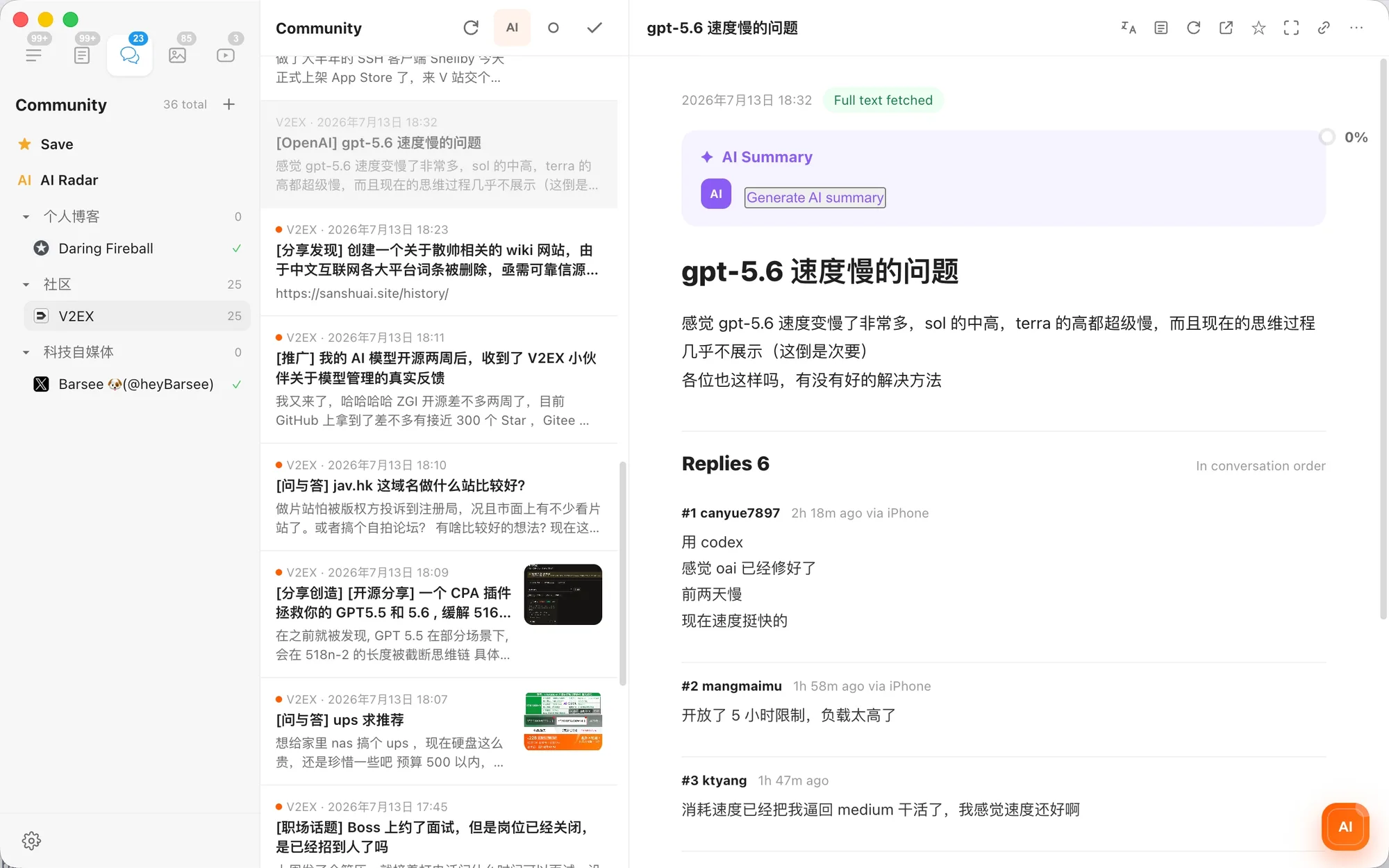Screen dimensions: 1389x868
Task: Click the article list scrollbar
Action: click(x=623, y=573)
